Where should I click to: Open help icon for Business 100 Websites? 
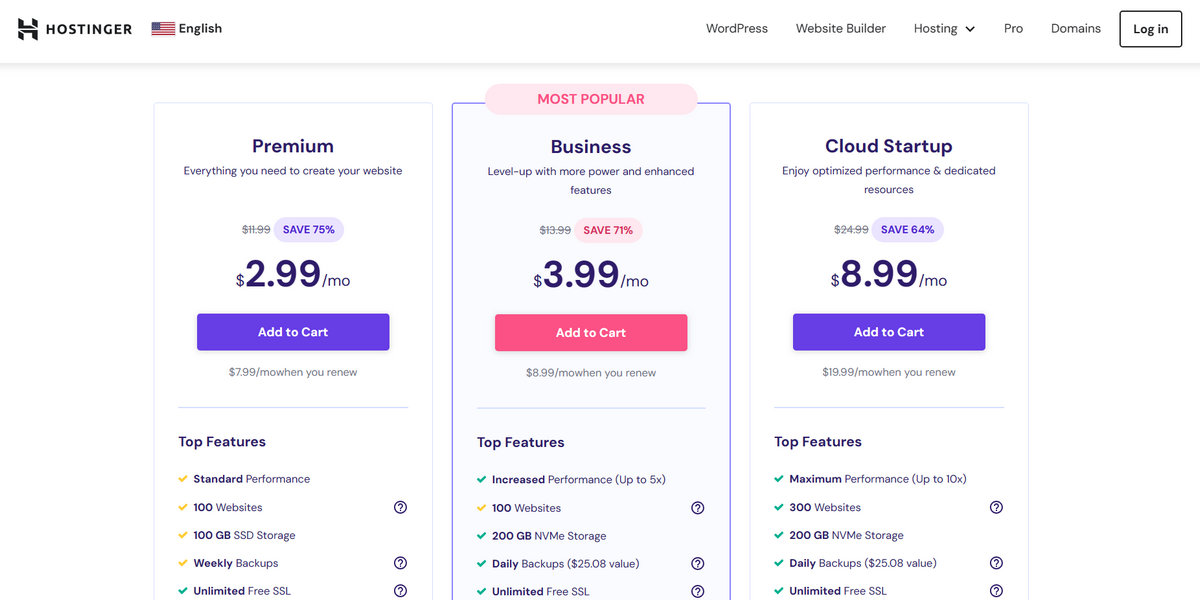698,508
